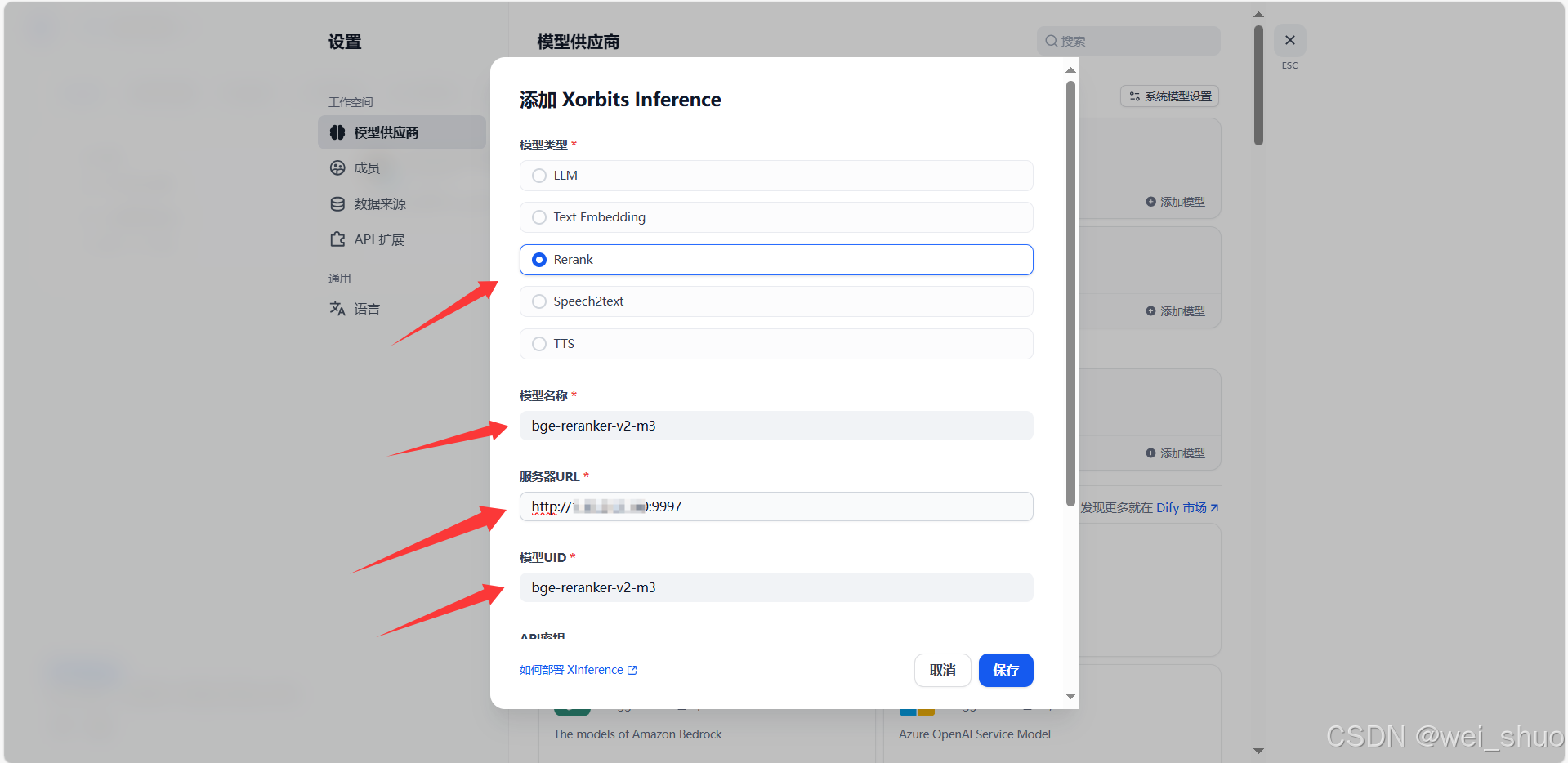Click the 取消 cancel button
Viewport: 1568px width, 763px height.
942,670
